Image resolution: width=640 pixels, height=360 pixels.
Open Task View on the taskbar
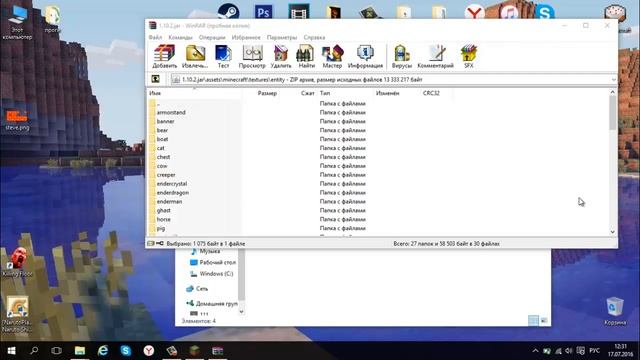pyautogui.click(x=56, y=351)
